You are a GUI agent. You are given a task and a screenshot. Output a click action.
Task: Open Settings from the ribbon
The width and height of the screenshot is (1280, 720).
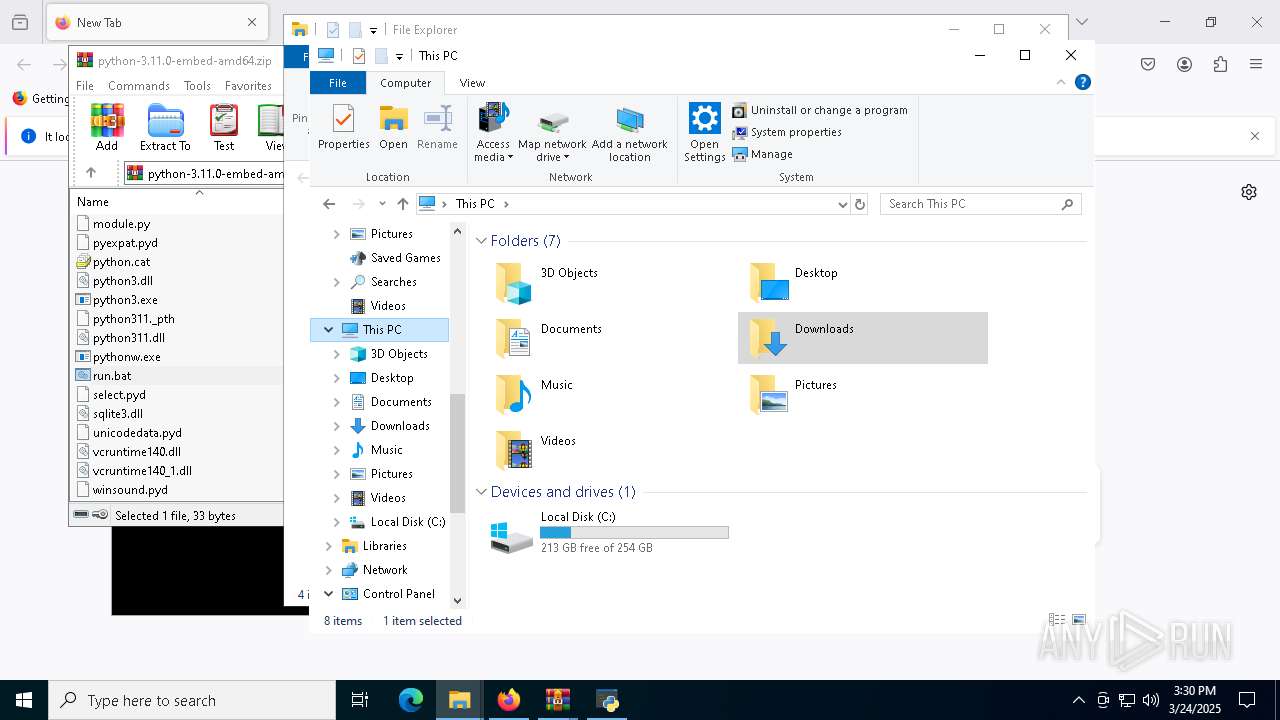click(704, 132)
